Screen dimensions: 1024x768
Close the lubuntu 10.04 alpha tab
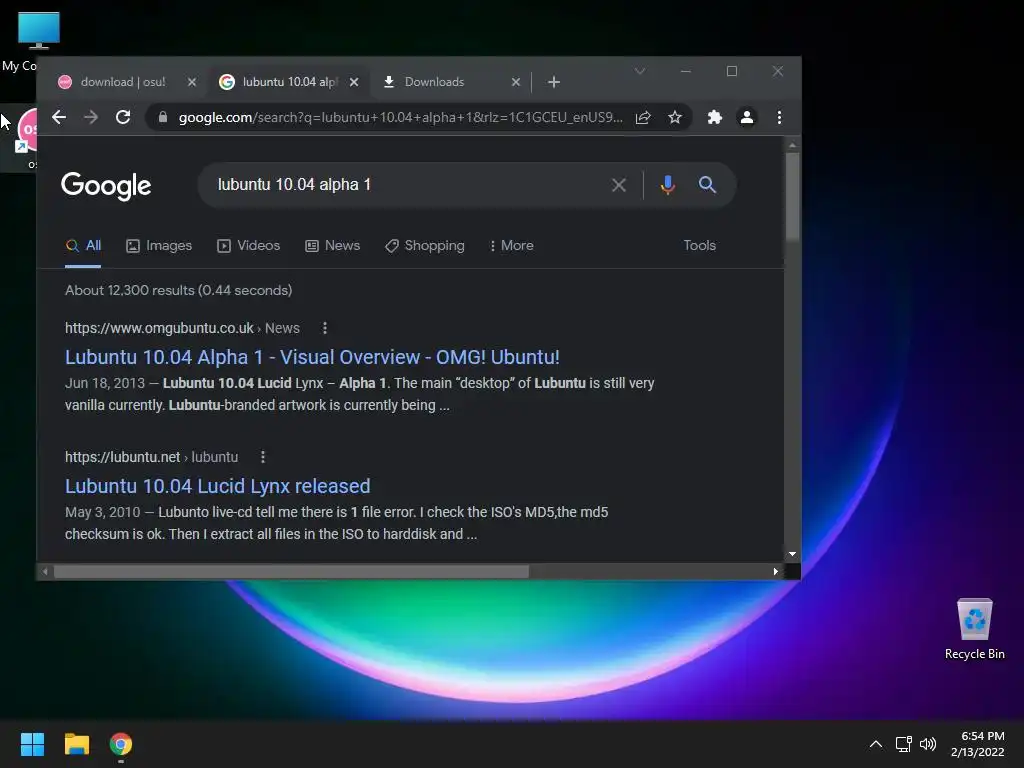[354, 82]
